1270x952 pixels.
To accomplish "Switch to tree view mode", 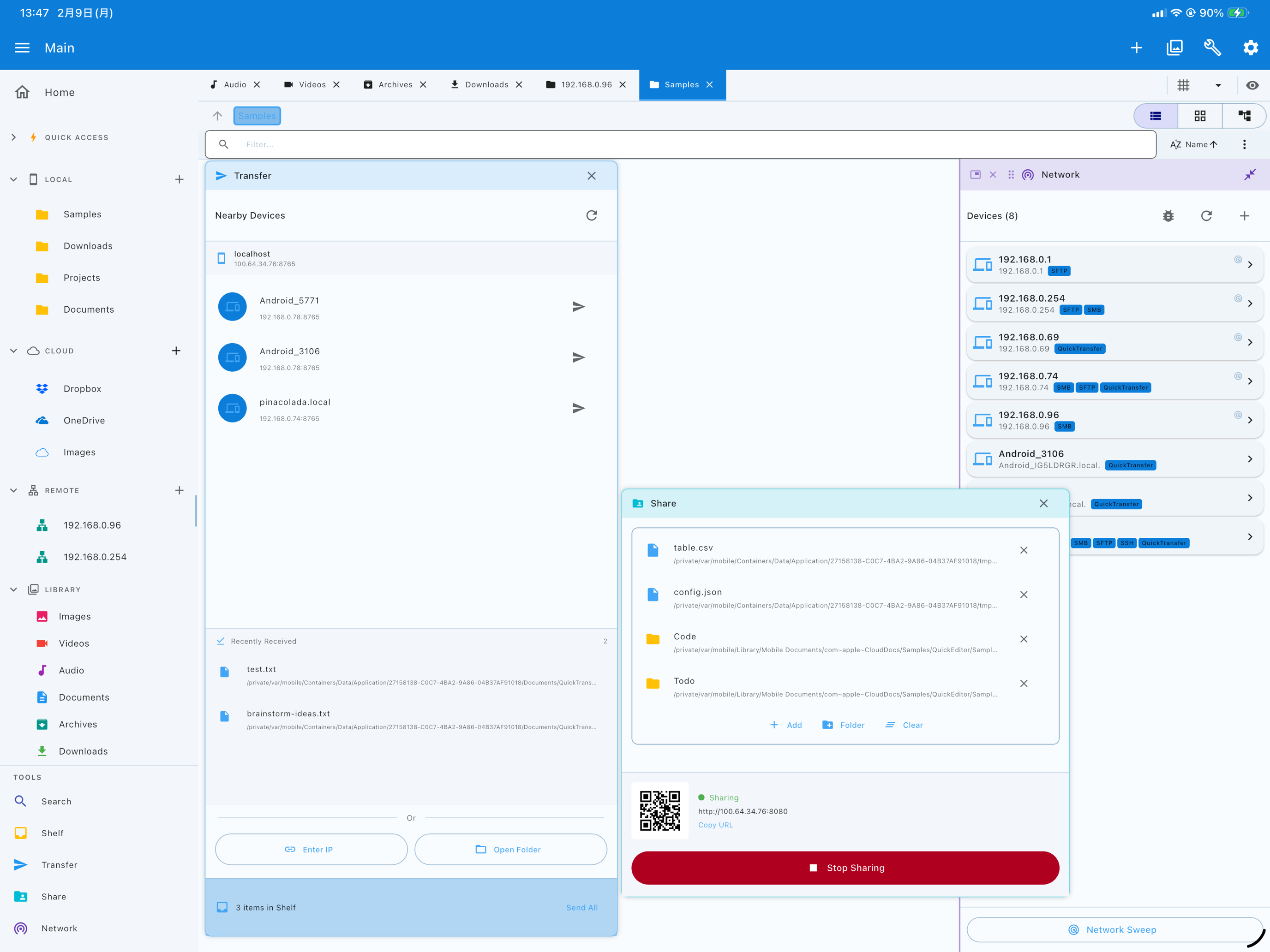I will point(1244,116).
